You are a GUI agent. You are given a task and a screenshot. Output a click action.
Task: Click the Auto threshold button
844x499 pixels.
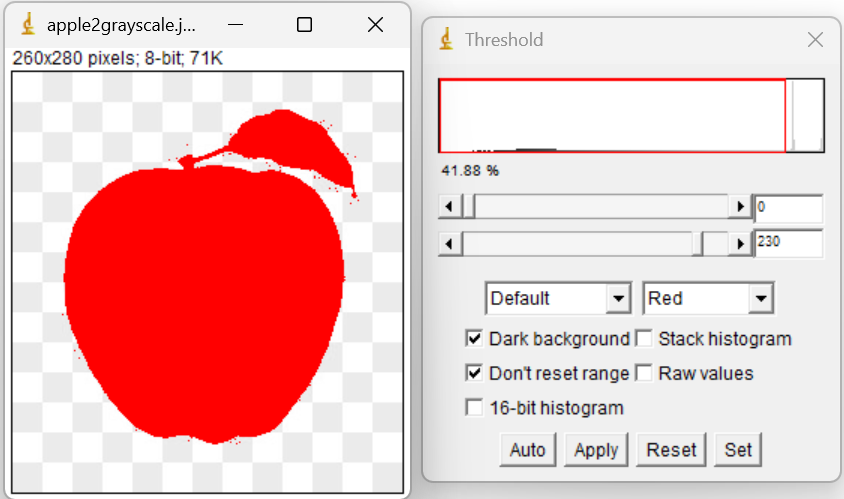pos(528,449)
